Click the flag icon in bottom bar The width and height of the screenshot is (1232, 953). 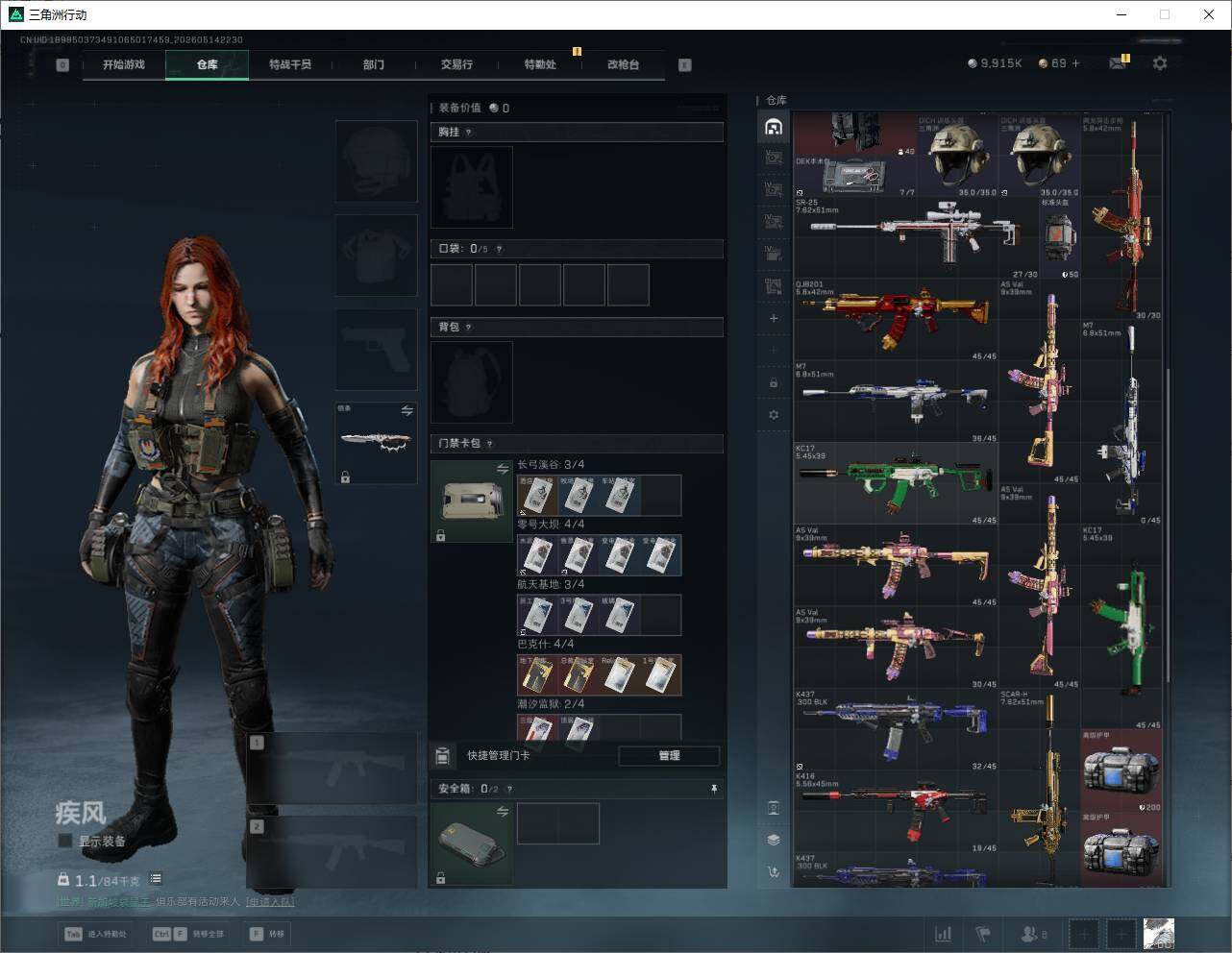point(983,934)
